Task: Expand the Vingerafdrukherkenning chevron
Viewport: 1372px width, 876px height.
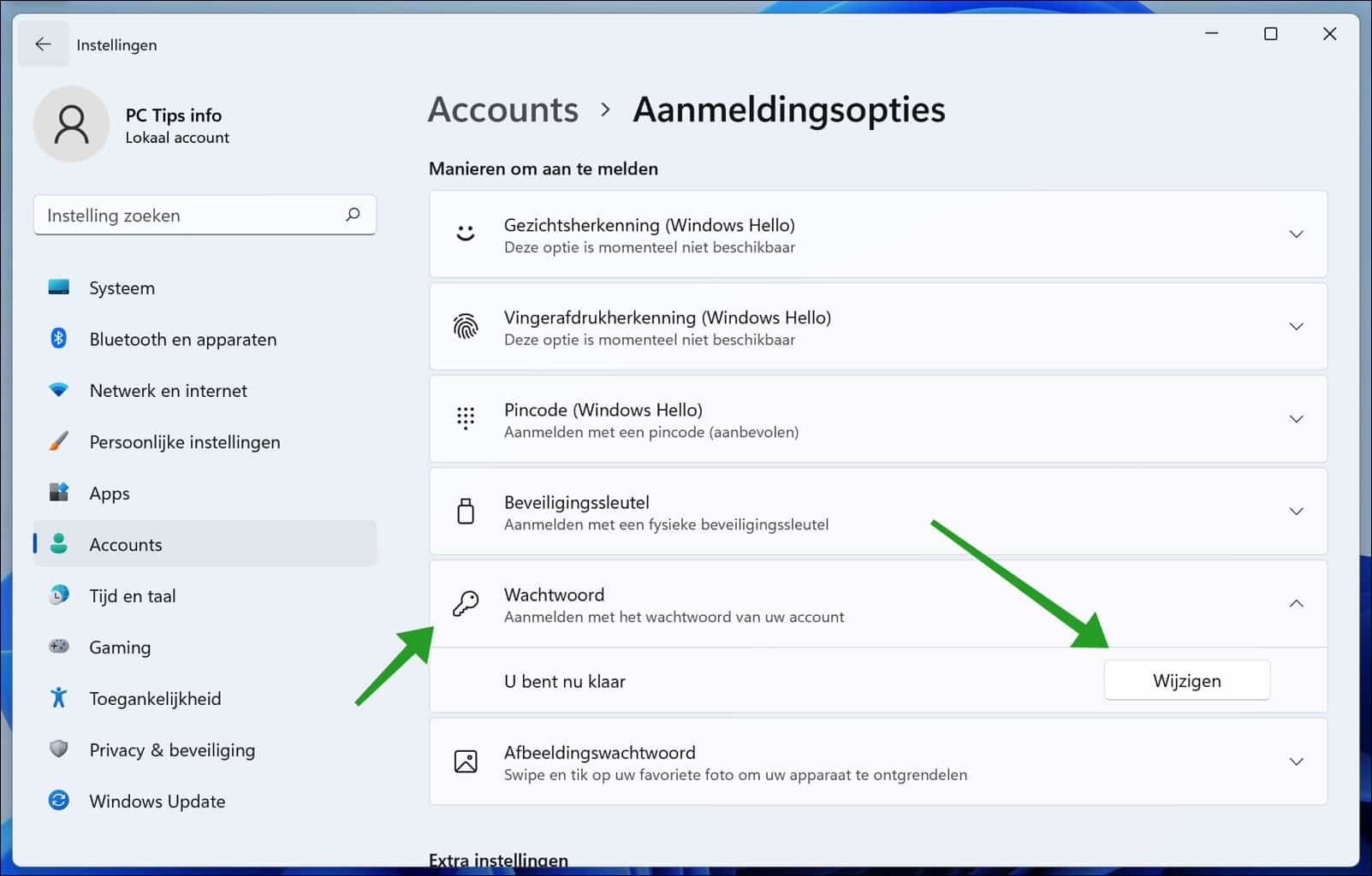Action: click(x=1297, y=326)
